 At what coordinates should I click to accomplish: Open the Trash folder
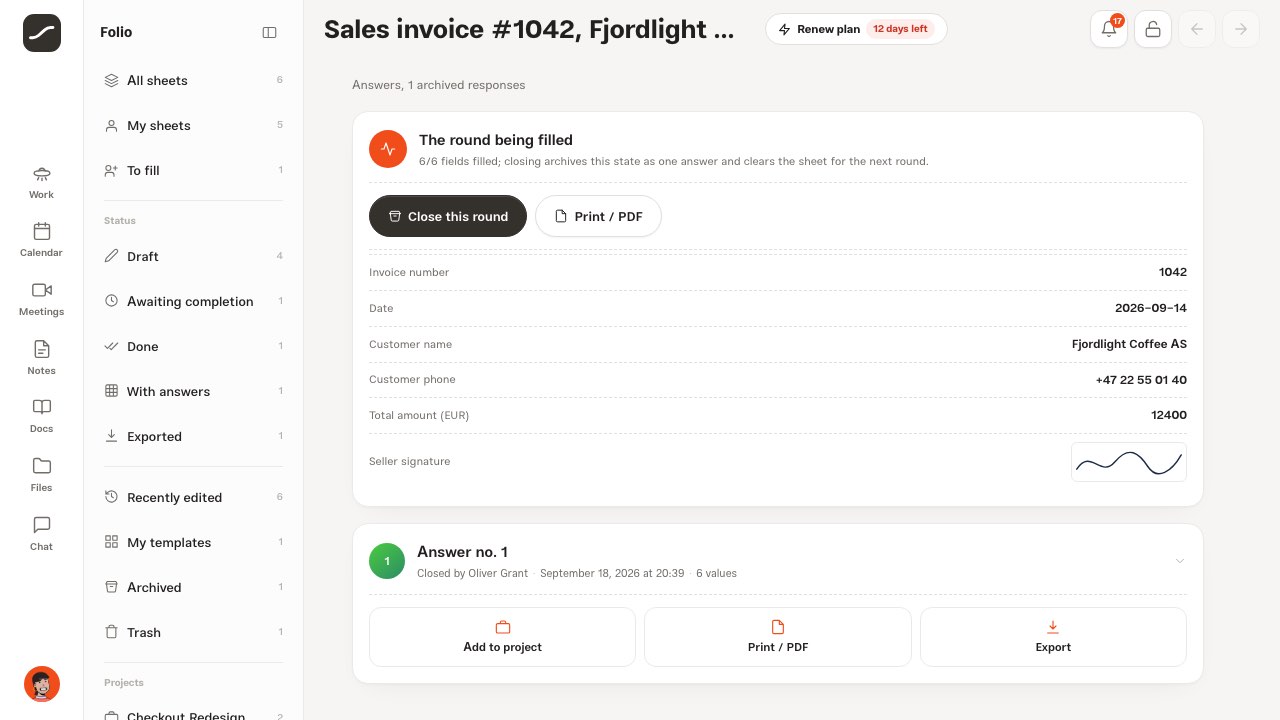[193, 632]
